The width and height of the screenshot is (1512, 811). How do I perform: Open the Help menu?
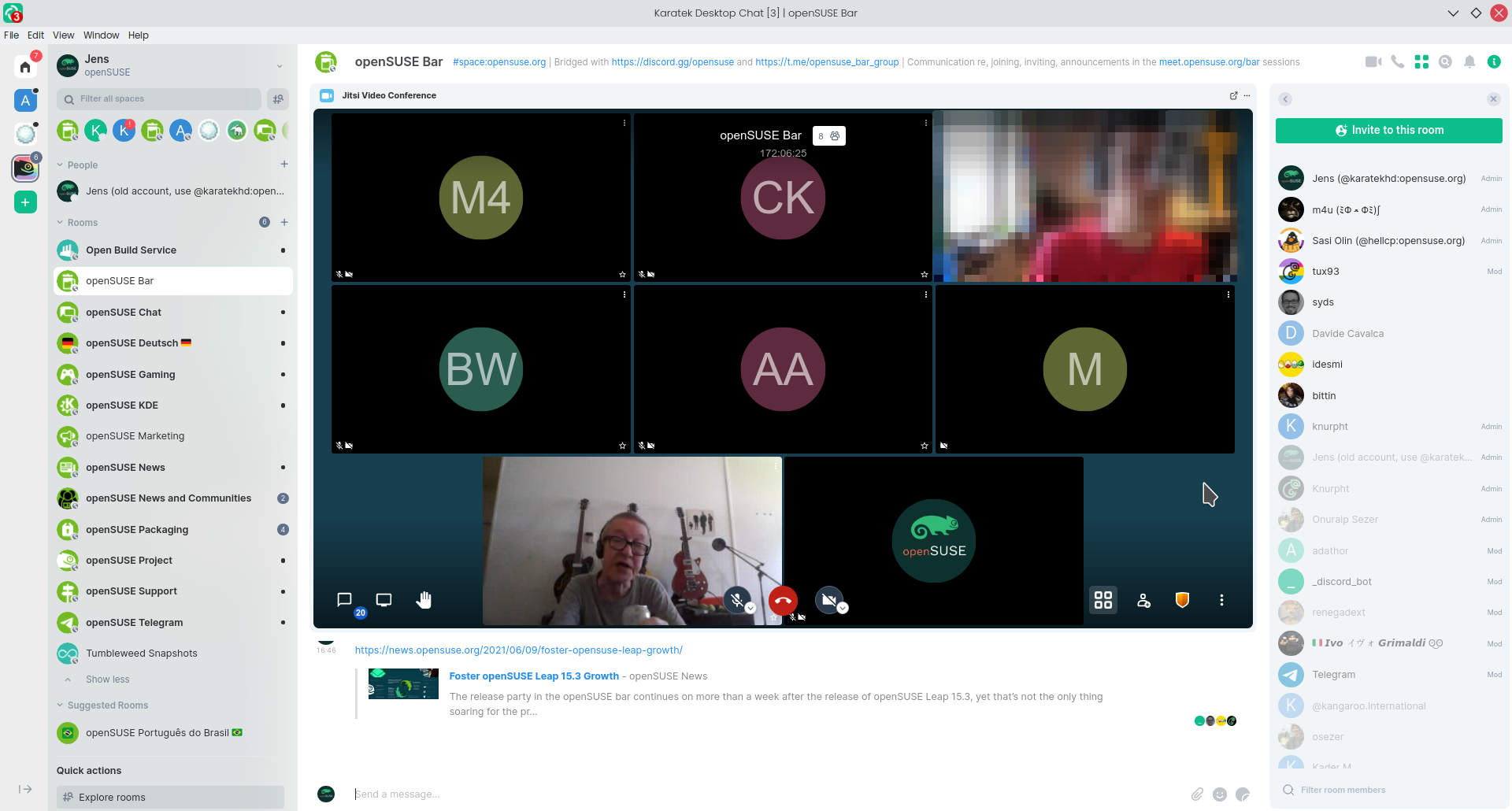139,35
